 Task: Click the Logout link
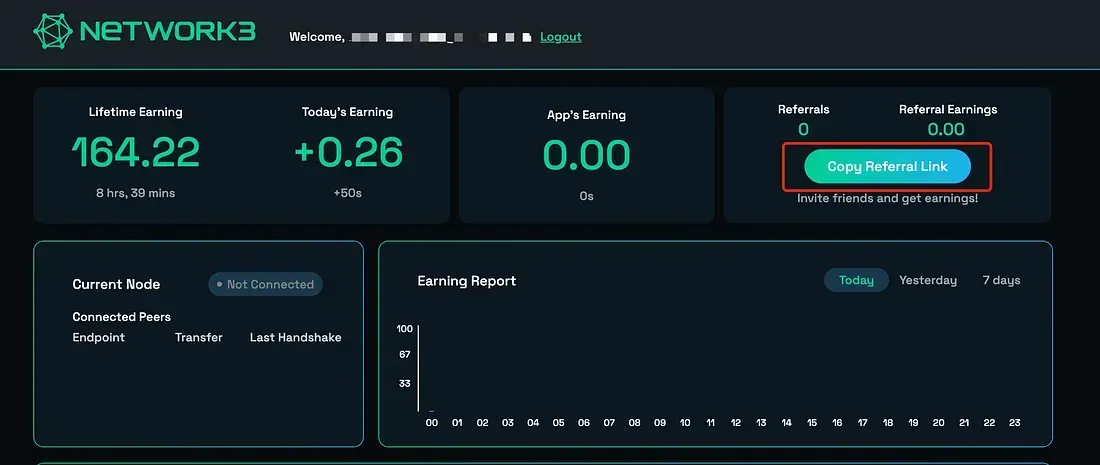point(560,37)
